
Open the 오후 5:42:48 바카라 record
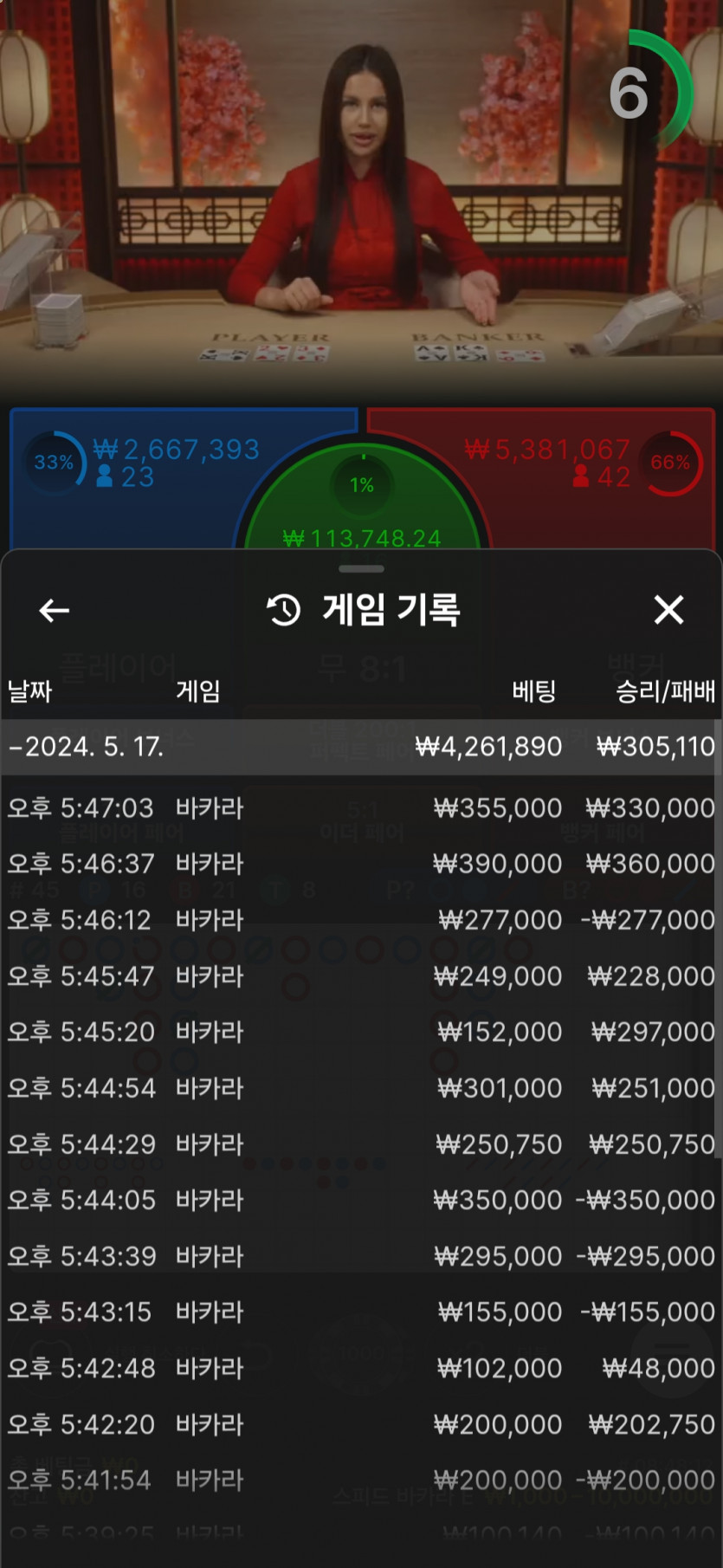point(361,1368)
